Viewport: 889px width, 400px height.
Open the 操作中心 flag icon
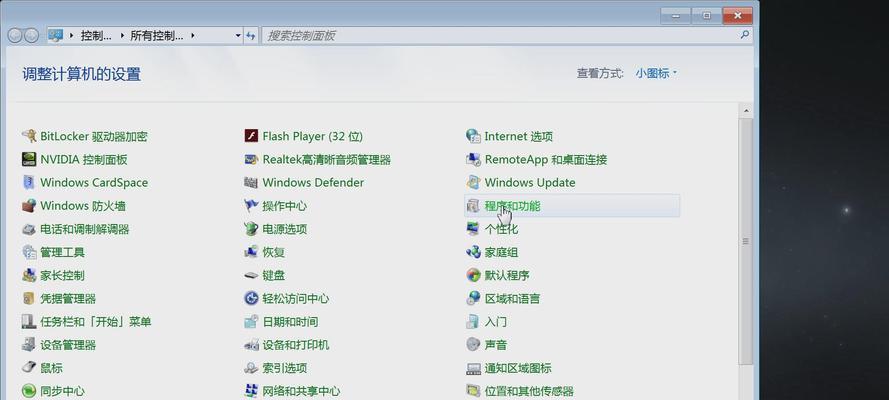251,206
